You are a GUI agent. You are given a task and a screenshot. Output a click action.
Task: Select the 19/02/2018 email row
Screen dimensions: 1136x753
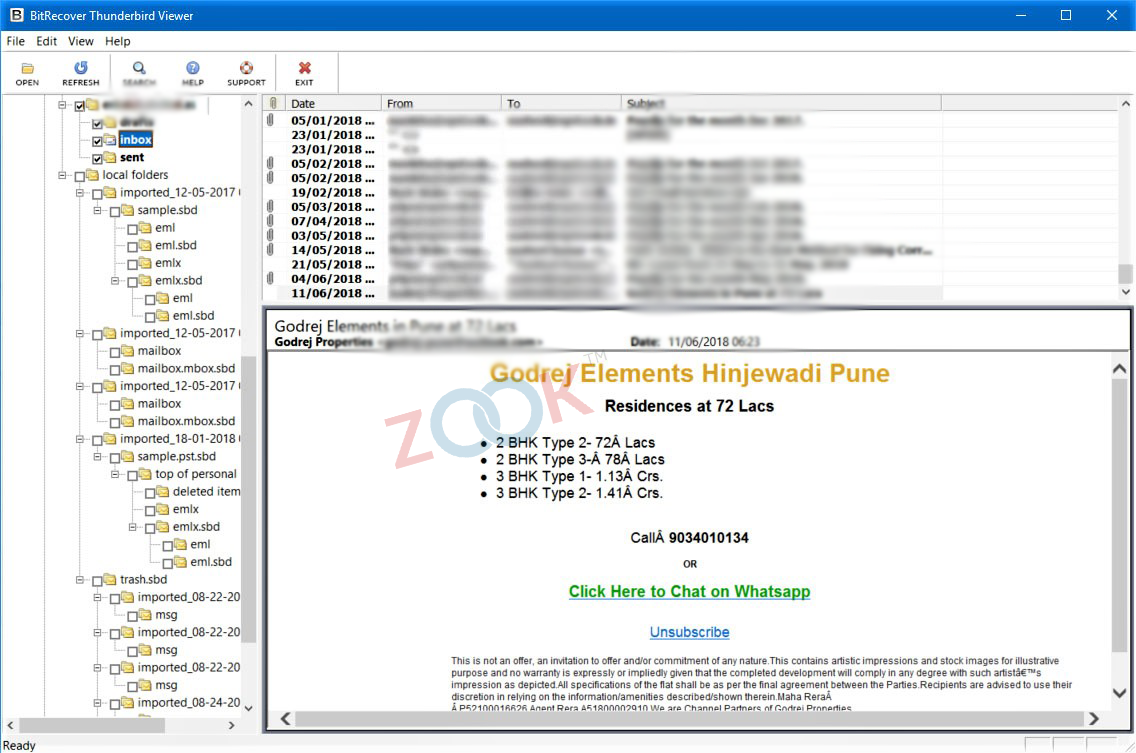tap(601, 192)
